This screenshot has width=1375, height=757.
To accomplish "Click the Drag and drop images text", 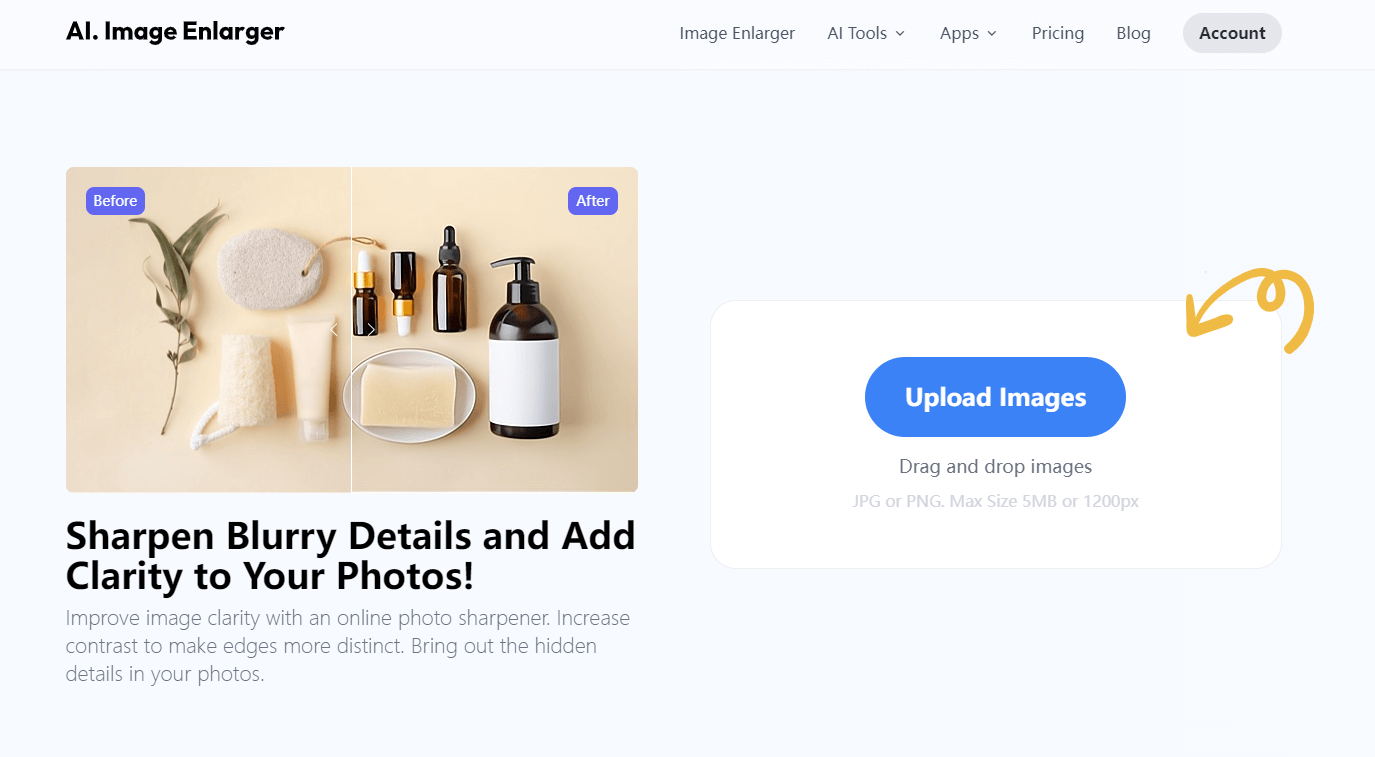I will [995, 467].
